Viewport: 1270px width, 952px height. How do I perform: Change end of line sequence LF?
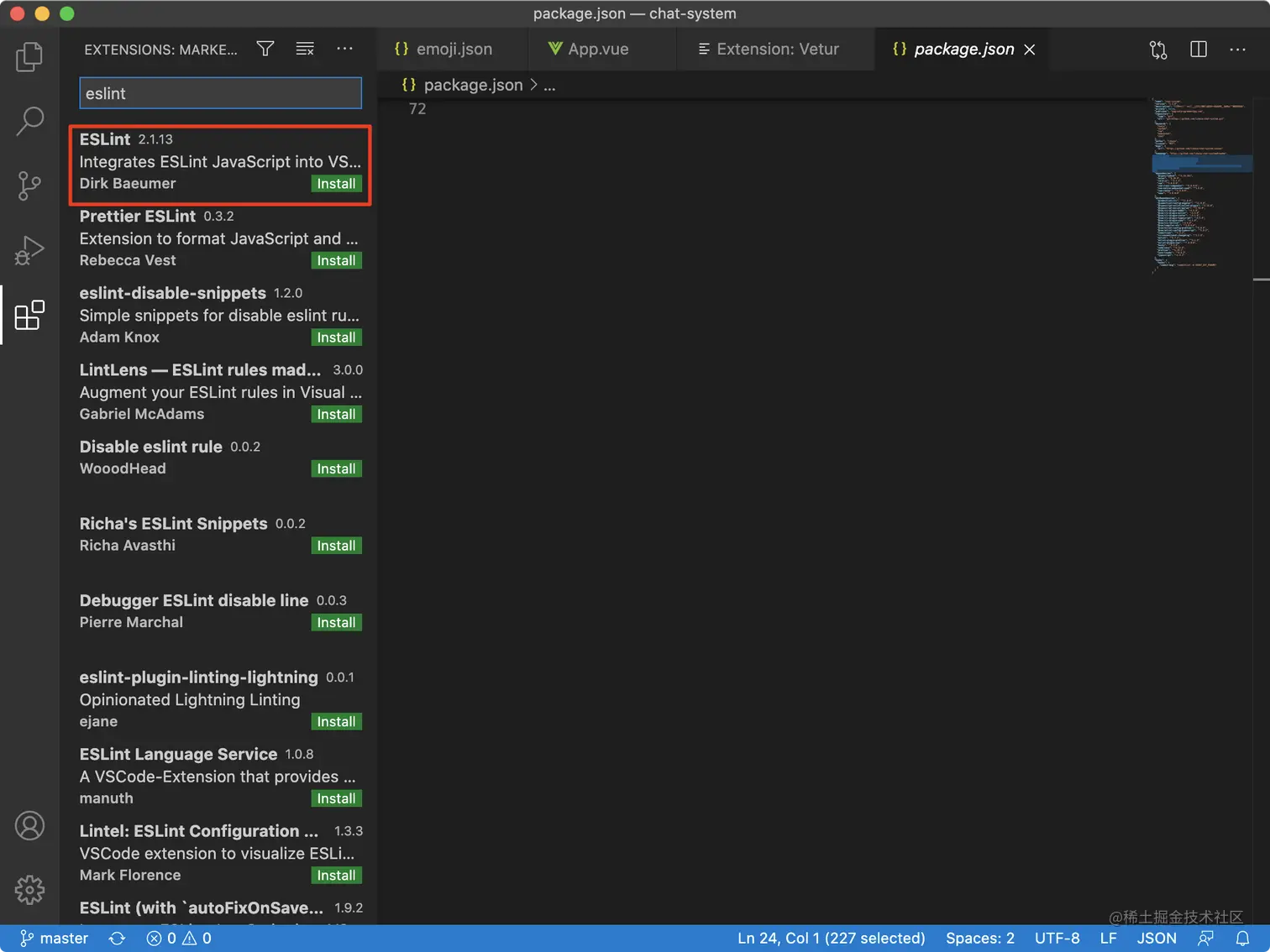pos(1108,939)
